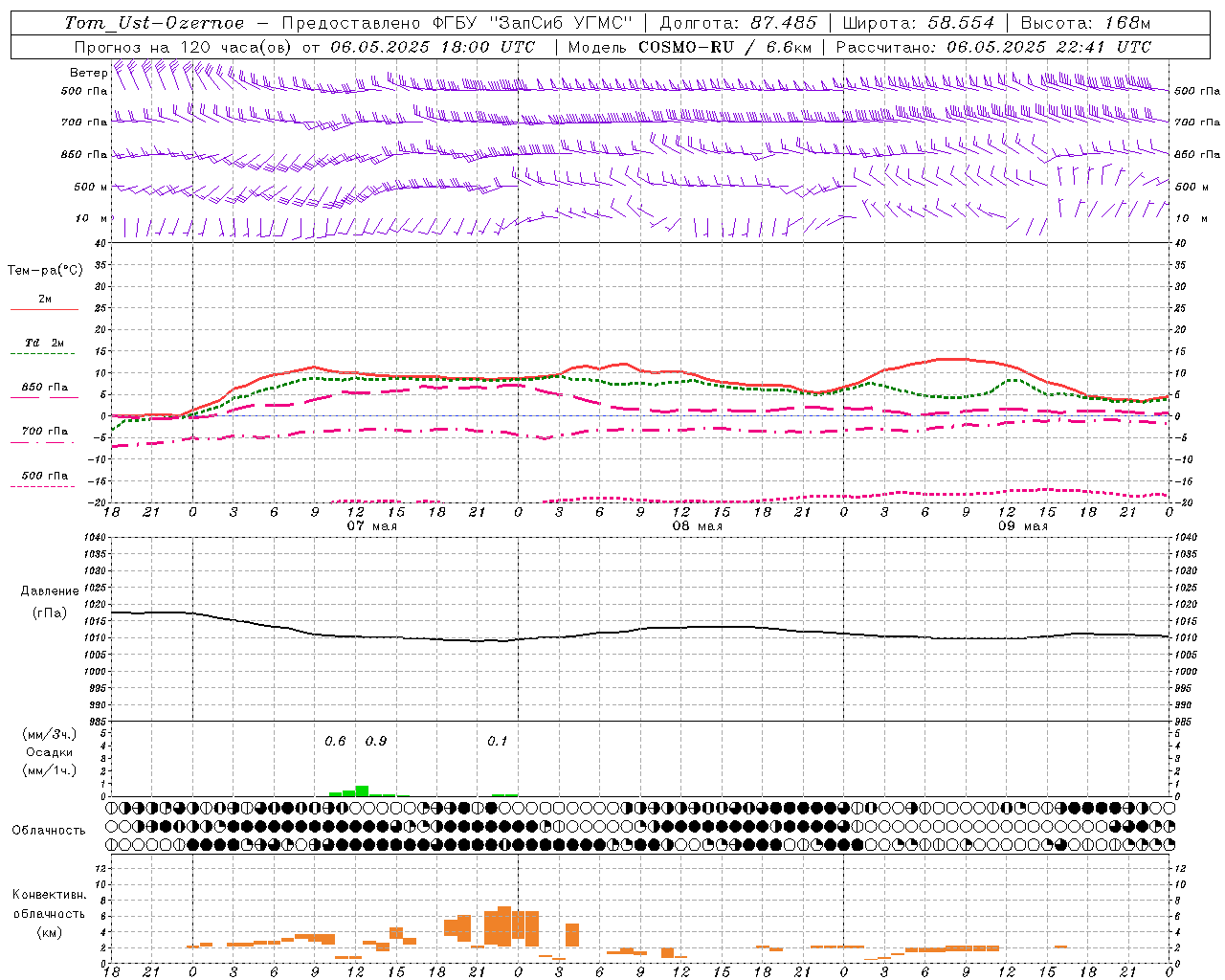Image resolution: width=1225 pixels, height=980 pixels.
Task: Click the Давление pressure panel label
Action: [x=50, y=591]
